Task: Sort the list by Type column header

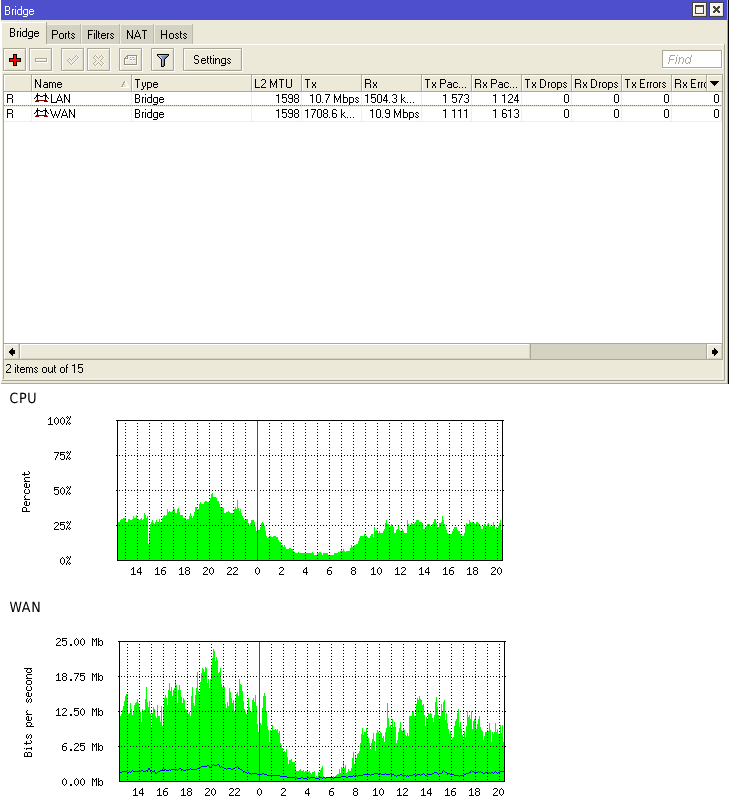Action: pos(191,84)
